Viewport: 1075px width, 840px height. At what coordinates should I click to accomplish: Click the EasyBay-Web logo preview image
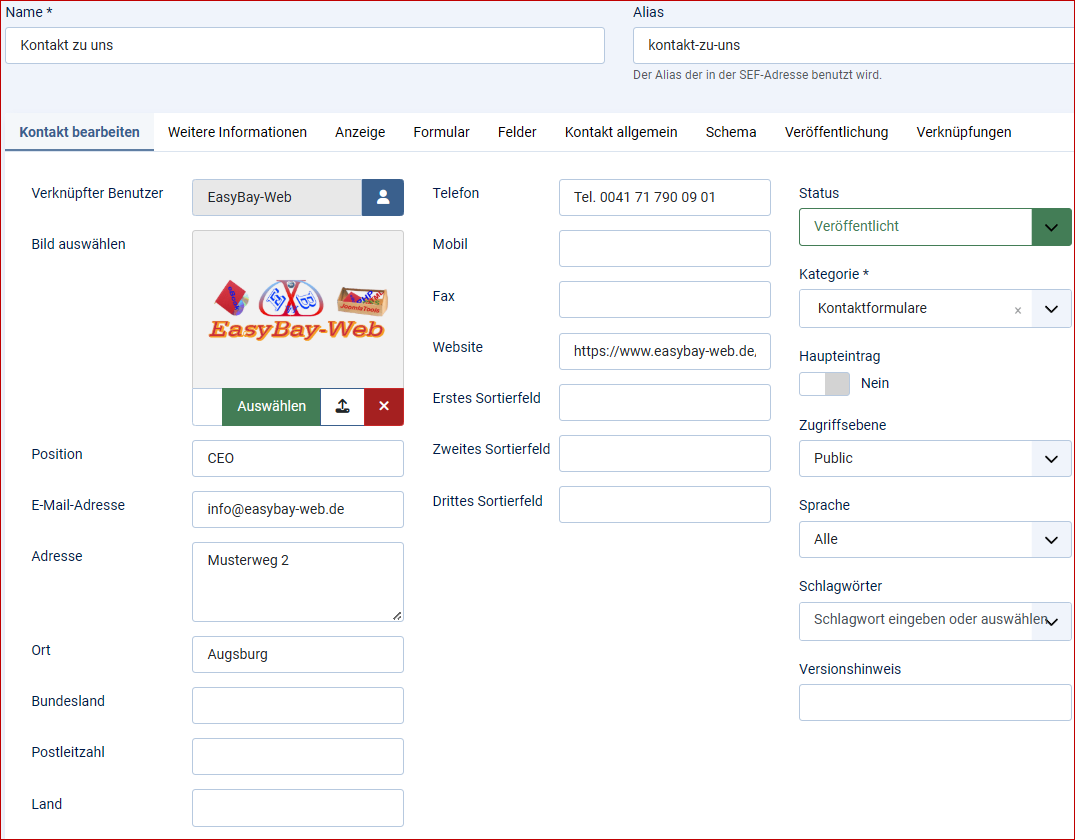pyautogui.click(x=298, y=310)
